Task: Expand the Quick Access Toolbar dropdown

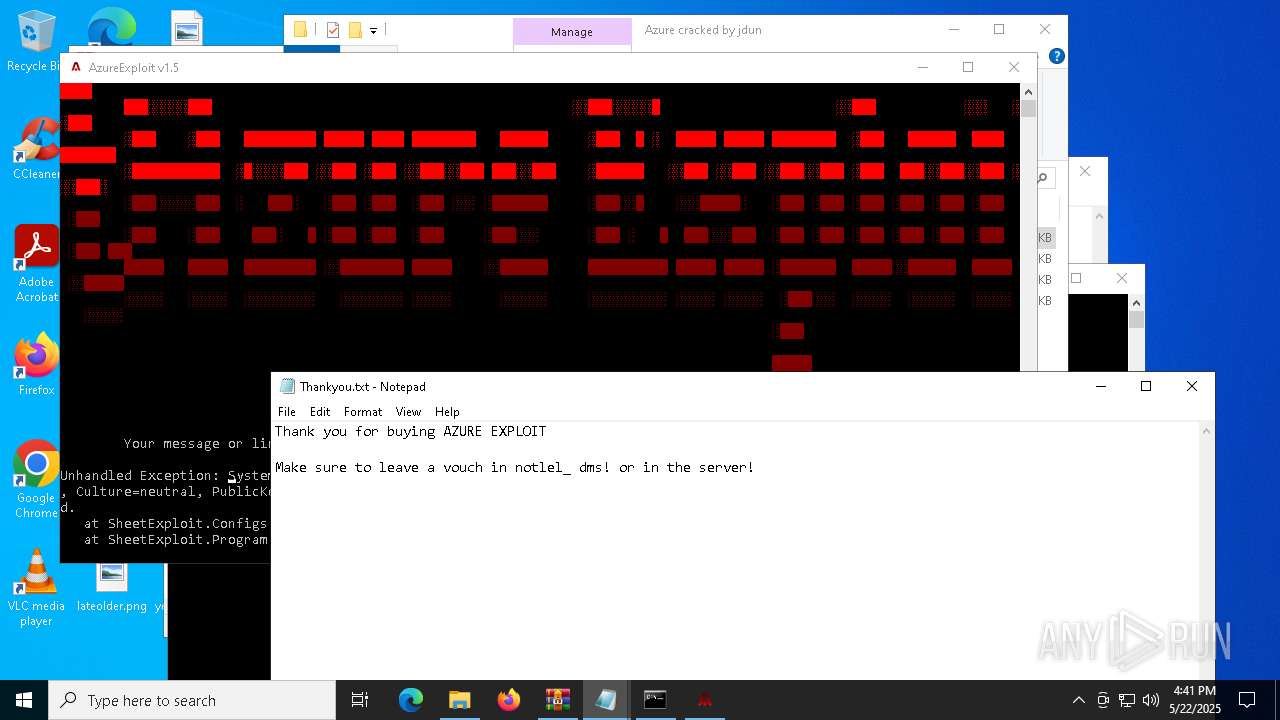Action: [x=373, y=31]
